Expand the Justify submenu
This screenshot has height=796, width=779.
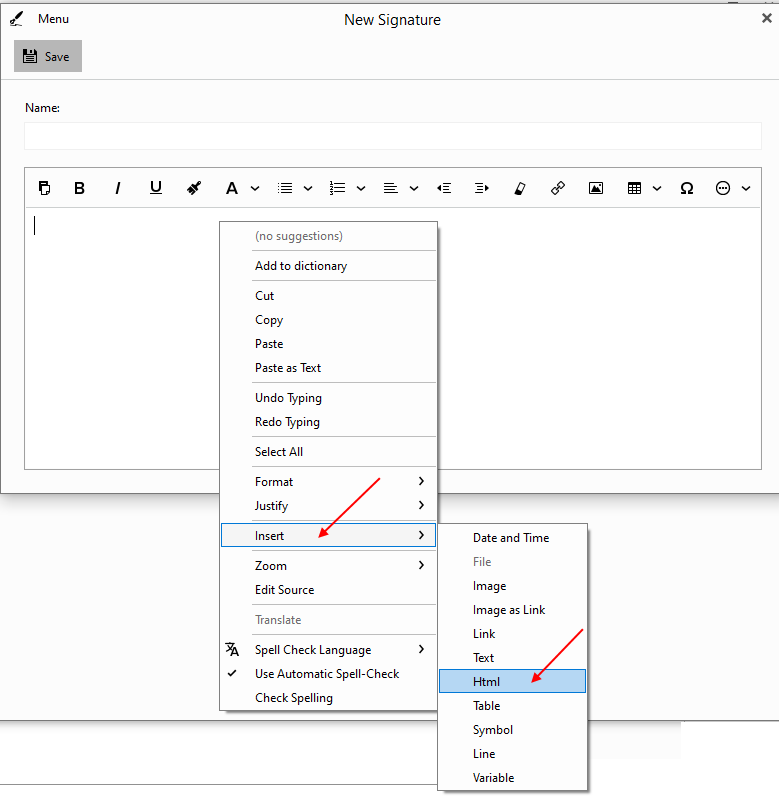(328, 506)
